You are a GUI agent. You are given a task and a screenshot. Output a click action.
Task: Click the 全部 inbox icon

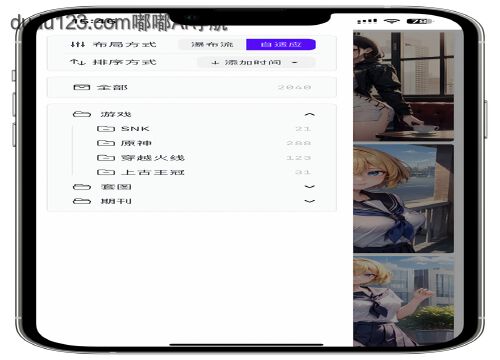point(82,87)
